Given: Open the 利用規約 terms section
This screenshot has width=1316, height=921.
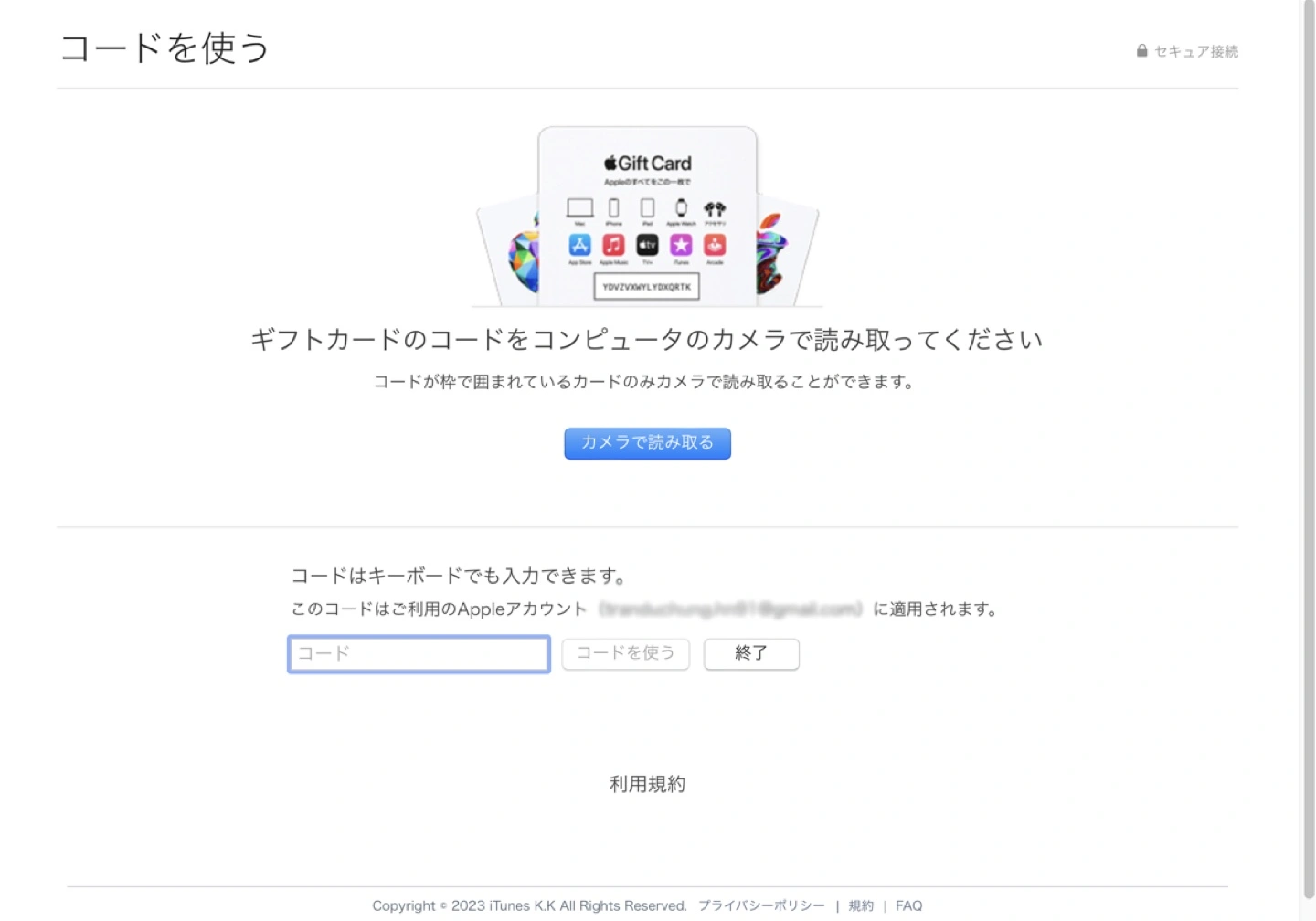Looking at the screenshot, I should pyautogui.click(x=647, y=784).
